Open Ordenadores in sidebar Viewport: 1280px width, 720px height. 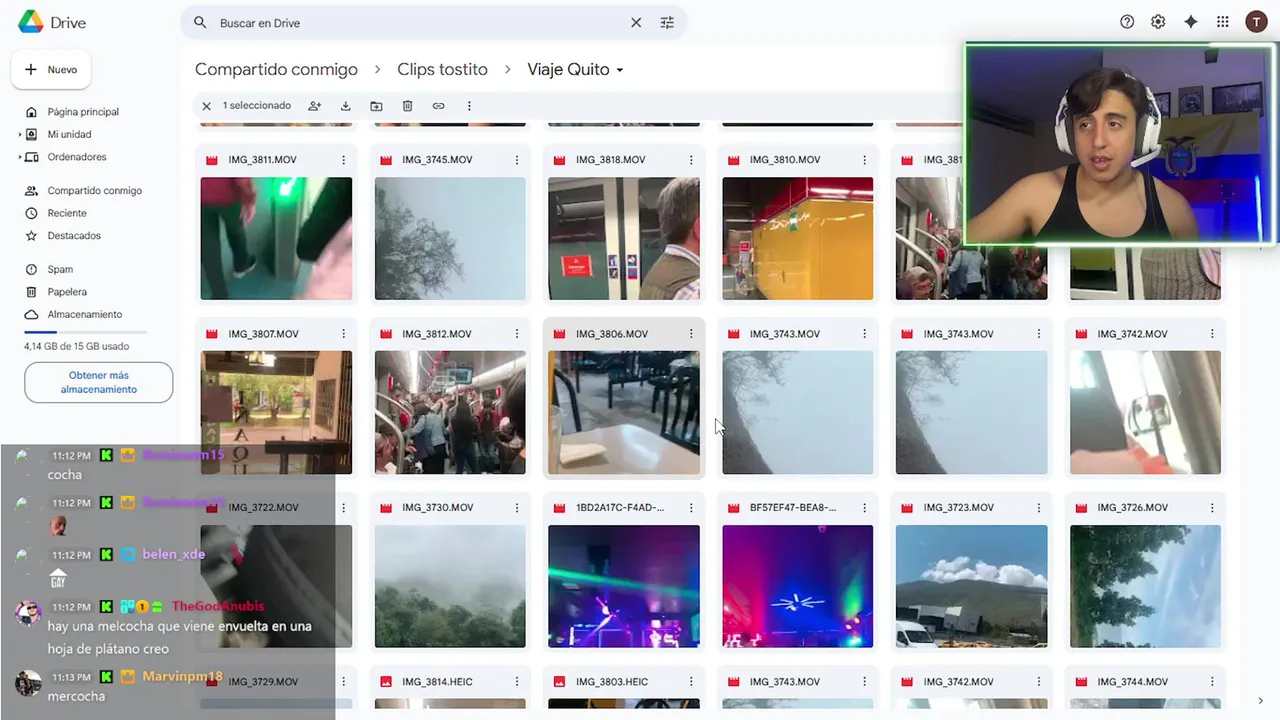point(77,157)
